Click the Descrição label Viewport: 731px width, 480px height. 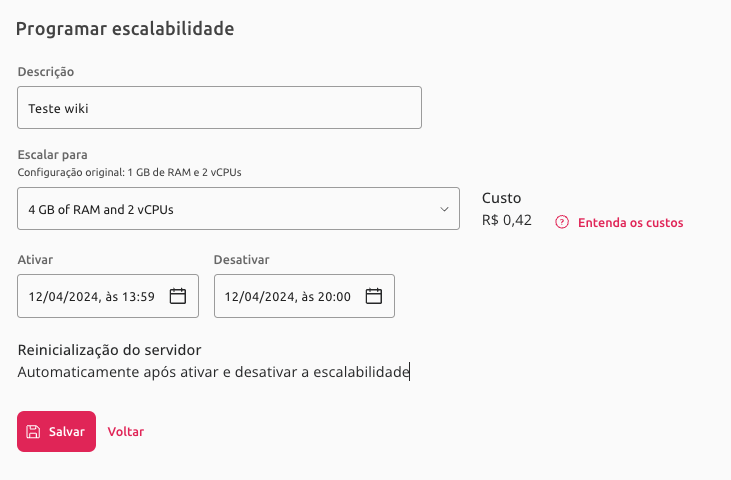click(x=46, y=72)
